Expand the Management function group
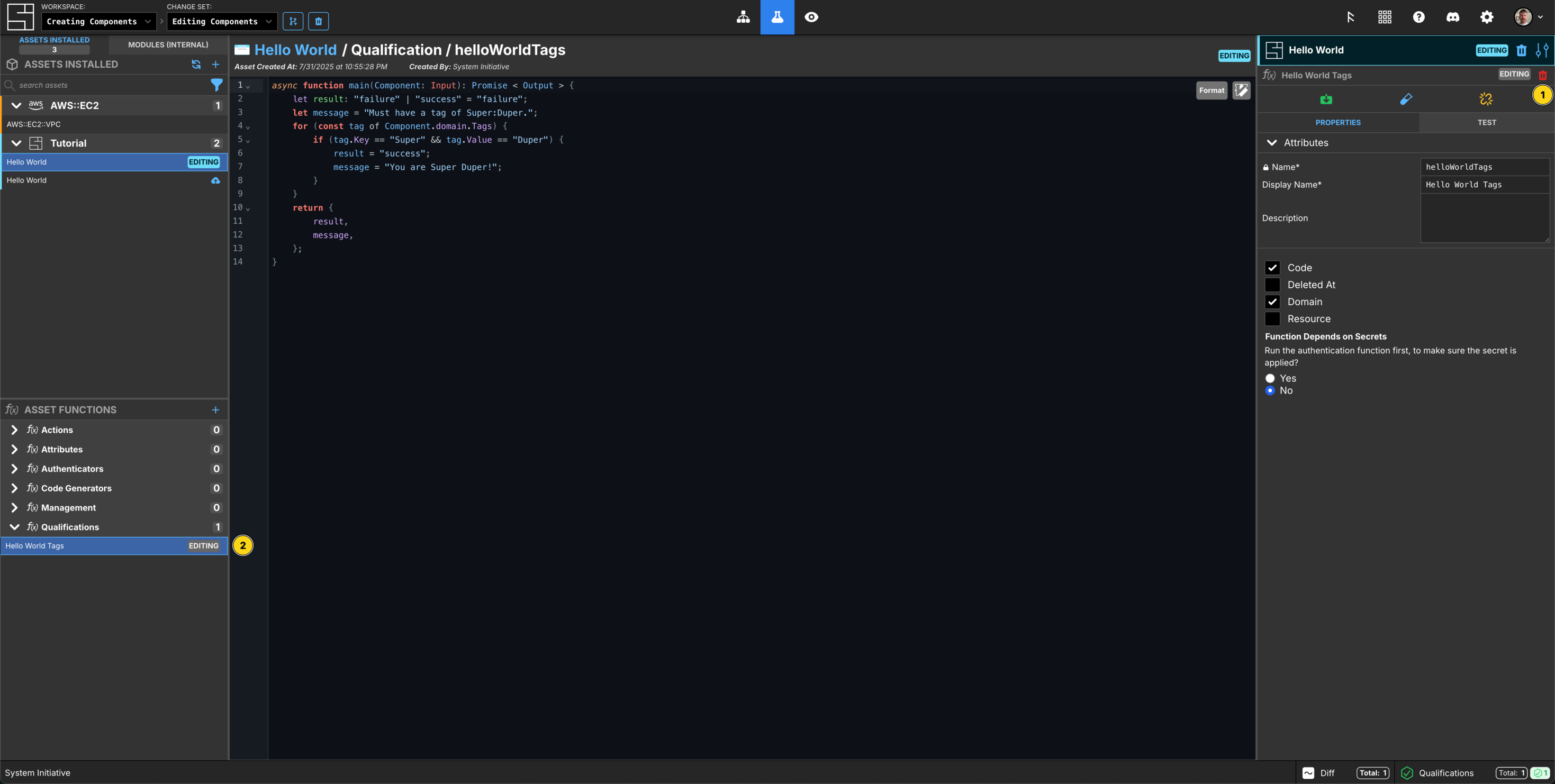Image resolution: width=1555 pixels, height=784 pixels. point(14,507)
